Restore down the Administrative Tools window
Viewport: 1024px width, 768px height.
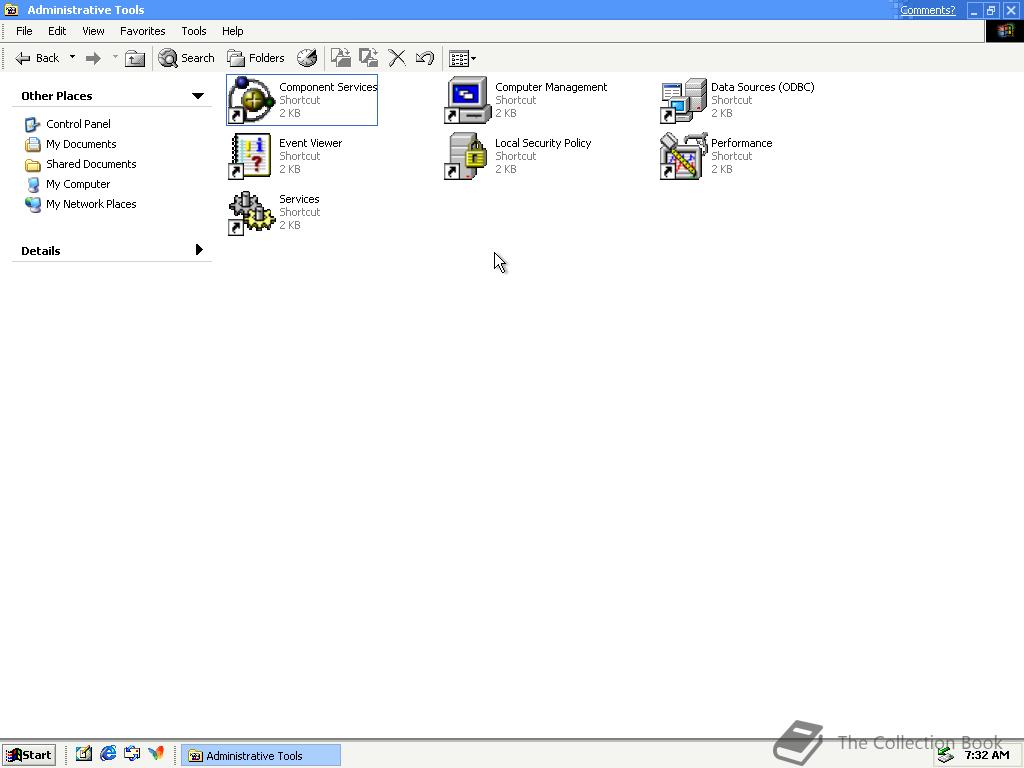click(x=991, y=10)
